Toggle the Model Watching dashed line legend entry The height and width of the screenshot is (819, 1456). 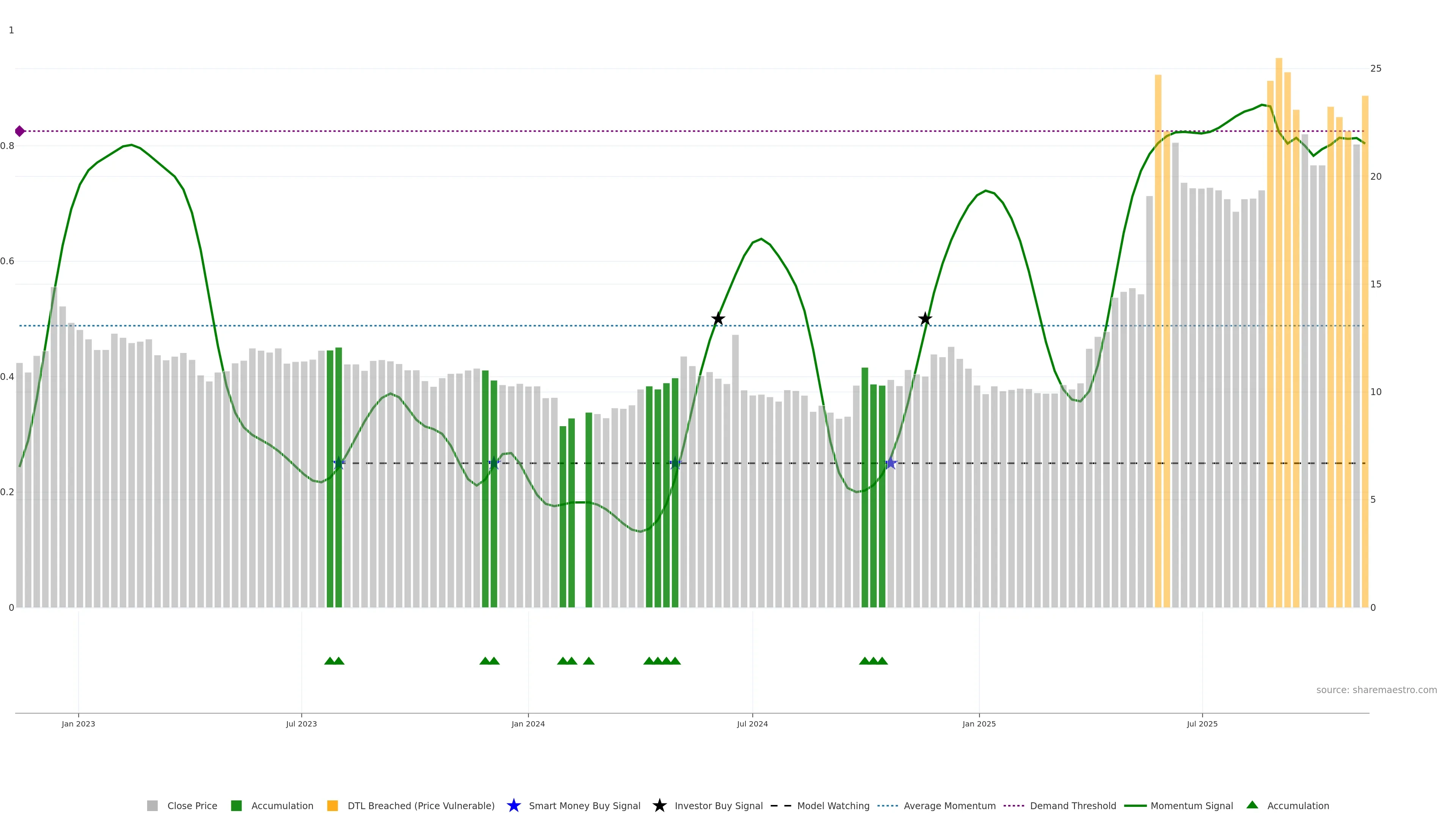[x=781, y=805]
